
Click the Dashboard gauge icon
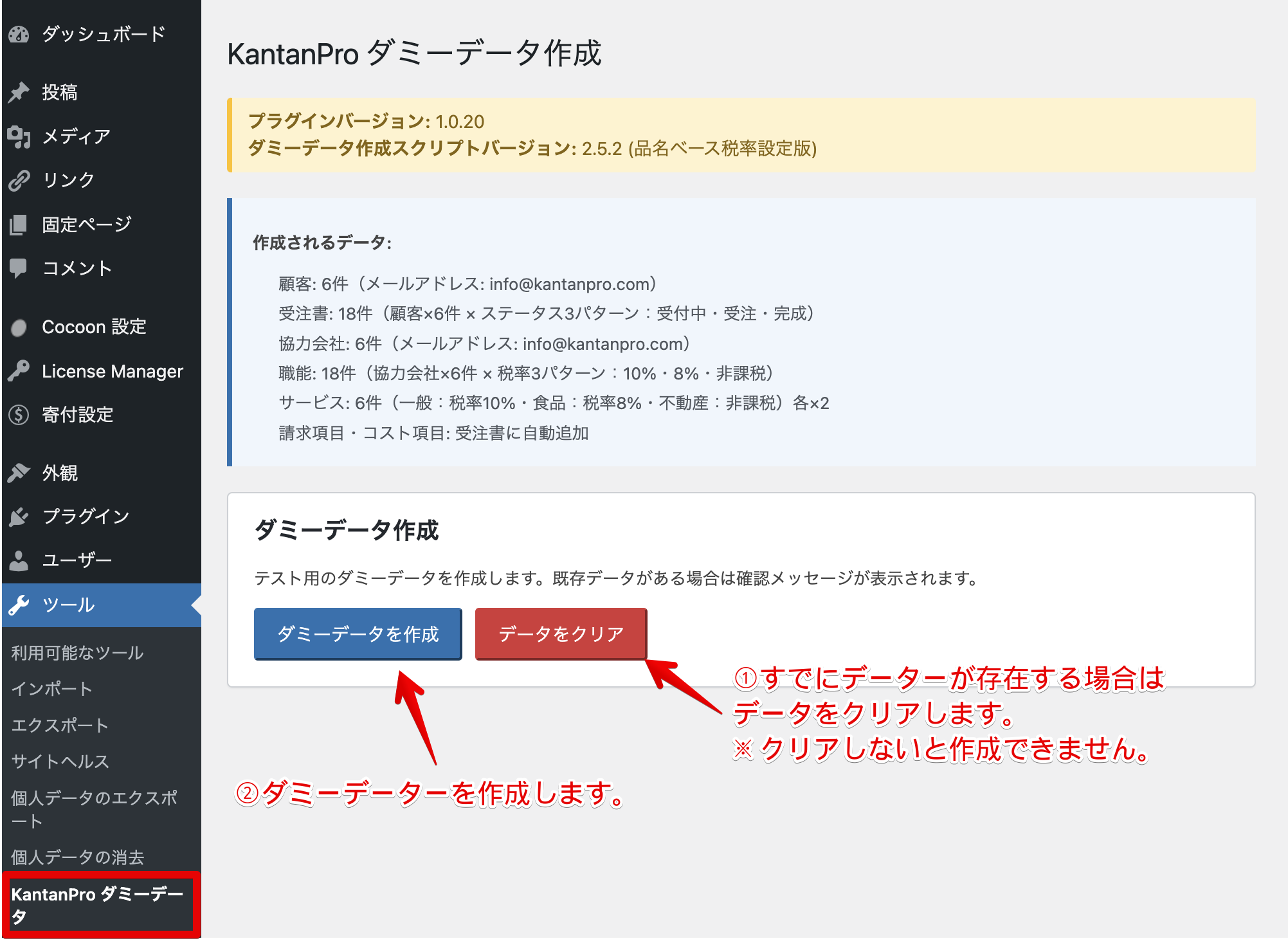19,34
